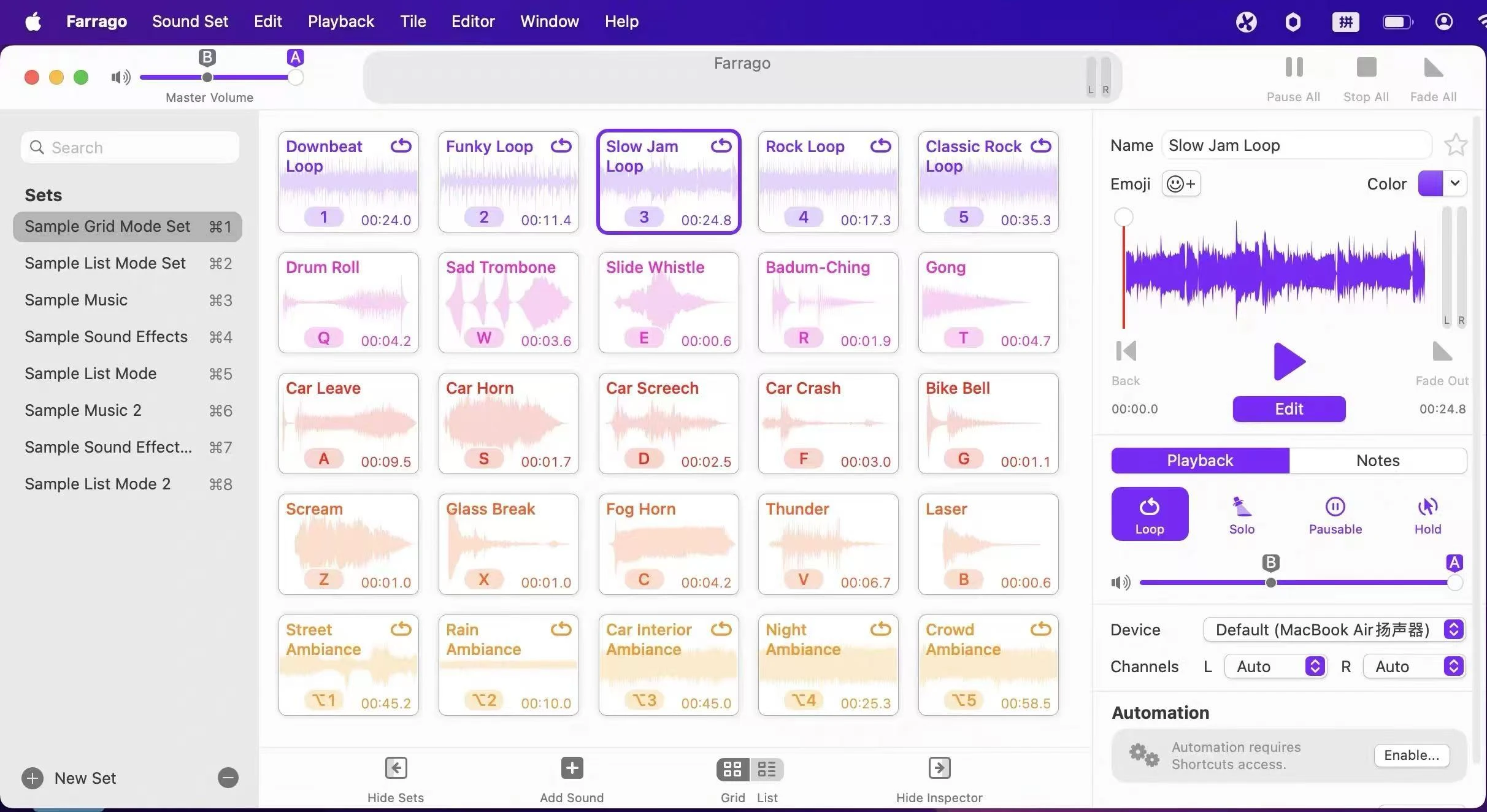
Task: Open the Color dropdown arrow
Action: (1454, 183)
